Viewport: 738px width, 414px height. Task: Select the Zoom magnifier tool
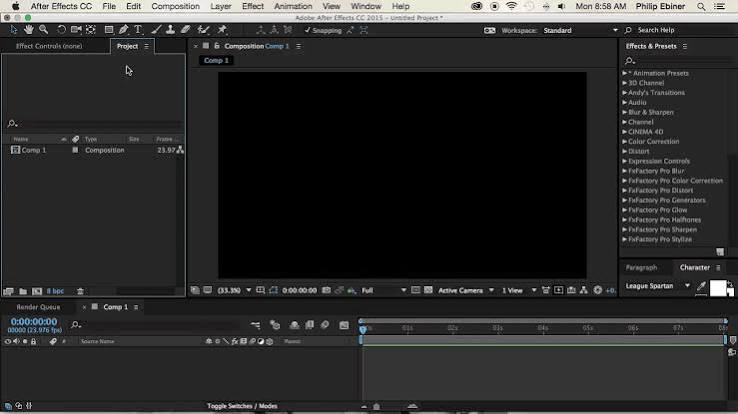43,30
